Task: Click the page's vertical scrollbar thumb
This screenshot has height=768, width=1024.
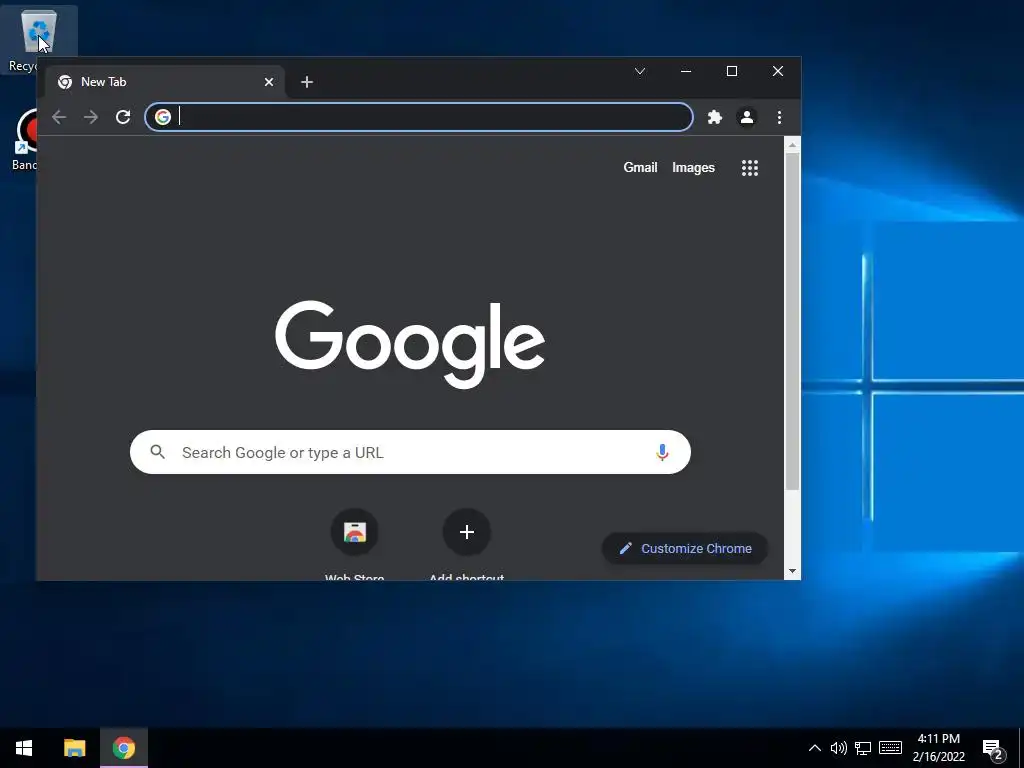Action: pyautogui.click(x=792, y=321)
